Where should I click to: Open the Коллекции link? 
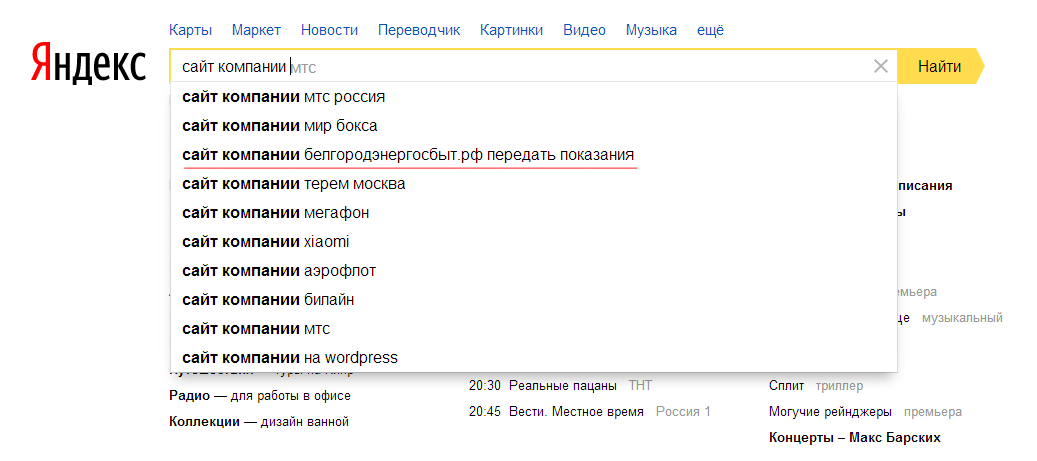coord(204,422)
